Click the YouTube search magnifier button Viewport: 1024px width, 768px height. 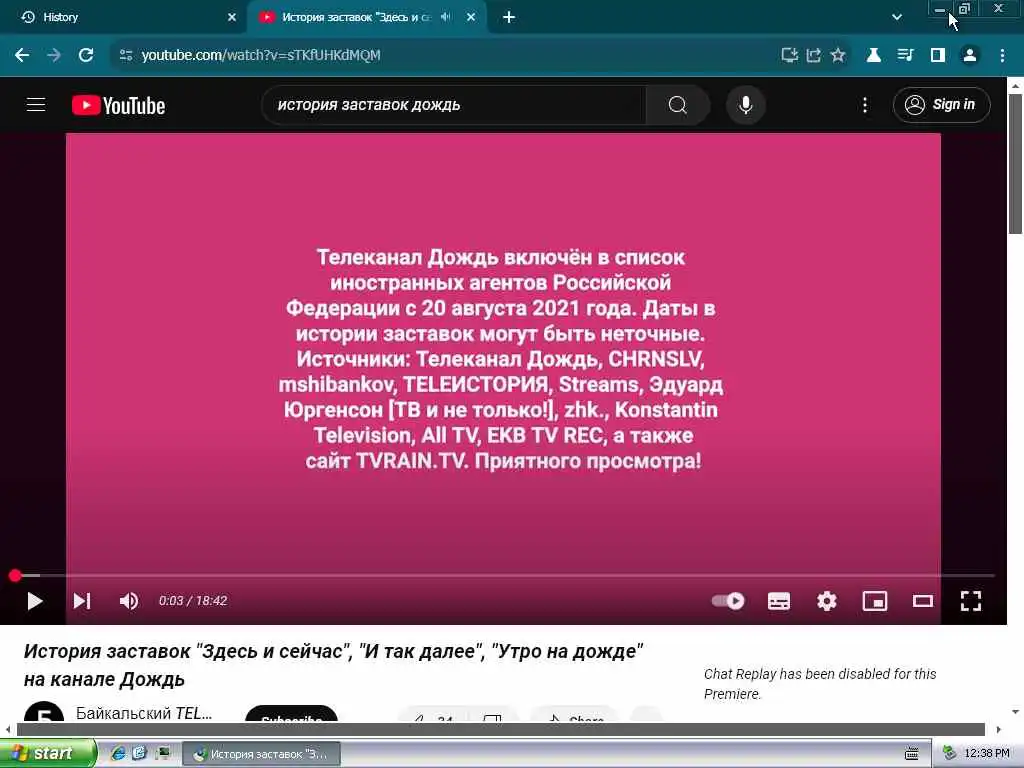678,105
